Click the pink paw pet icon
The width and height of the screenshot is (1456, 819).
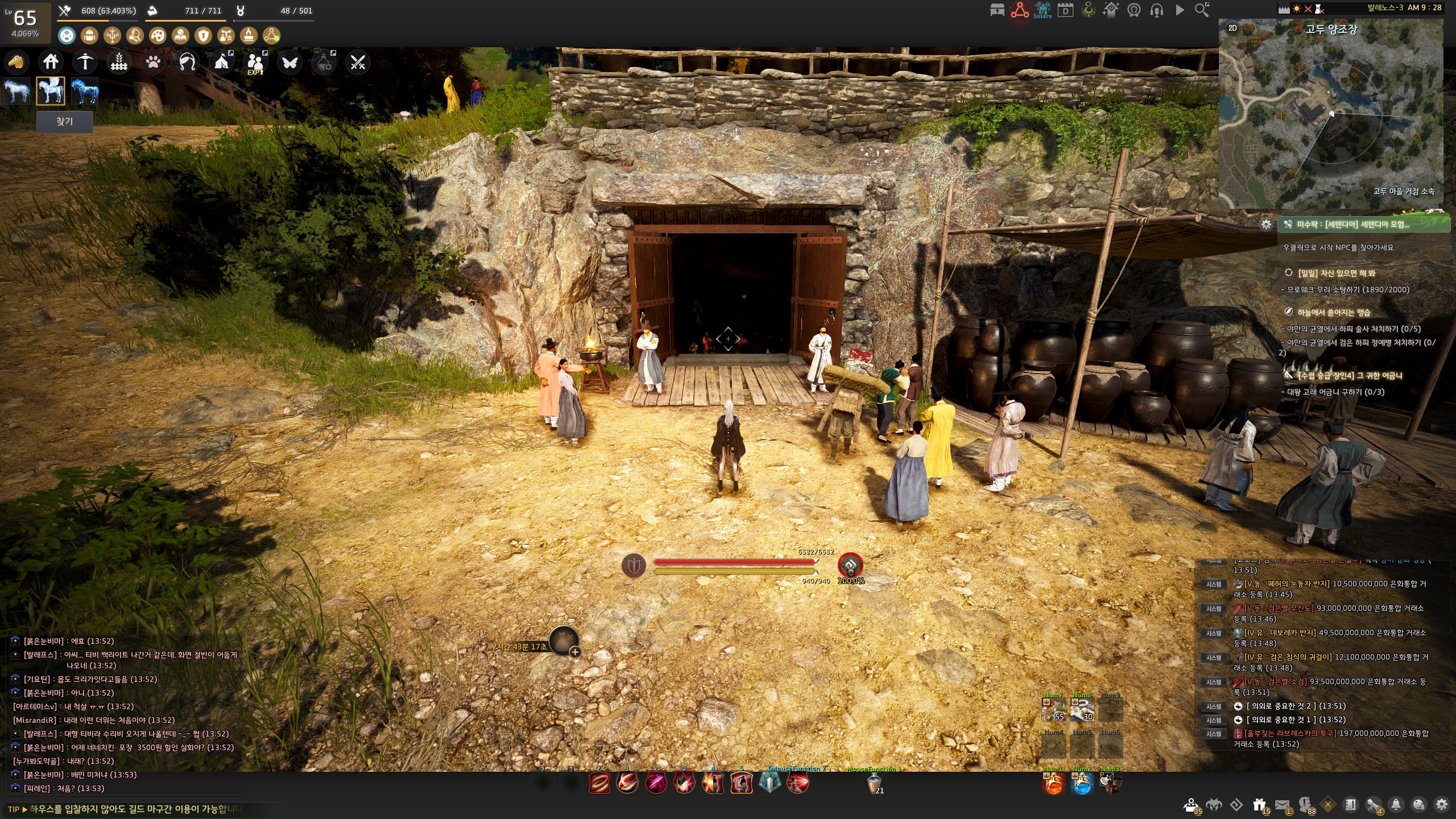[x=153, y=62]
